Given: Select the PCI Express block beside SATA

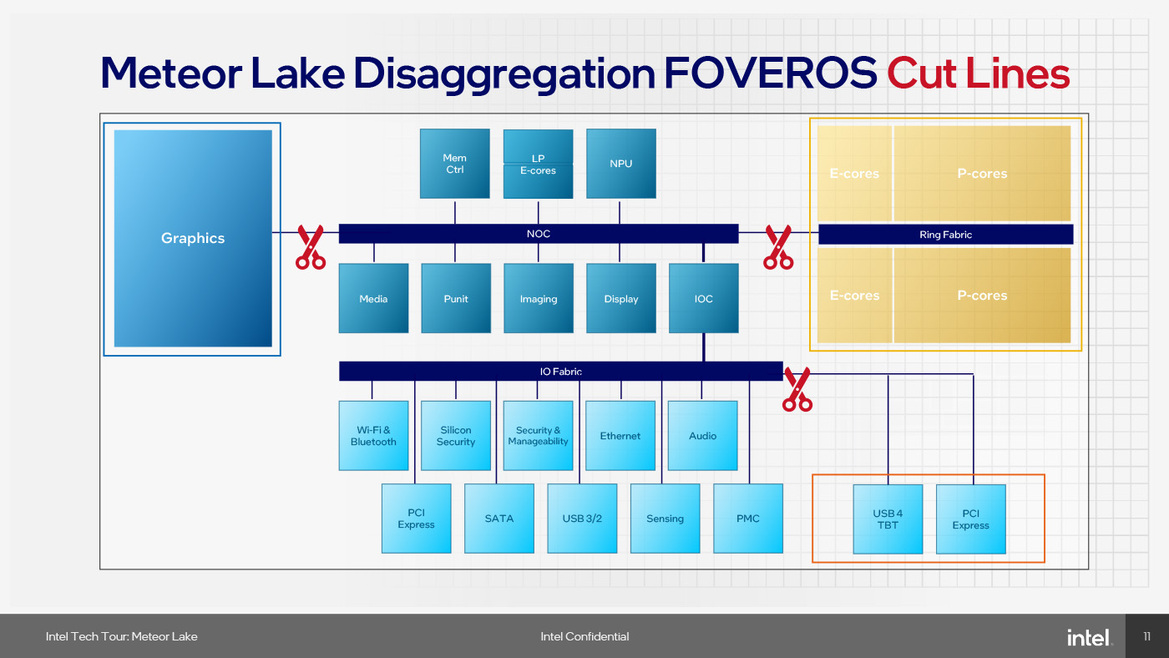Looking at the screenshot, I should [x=416, y=519].
